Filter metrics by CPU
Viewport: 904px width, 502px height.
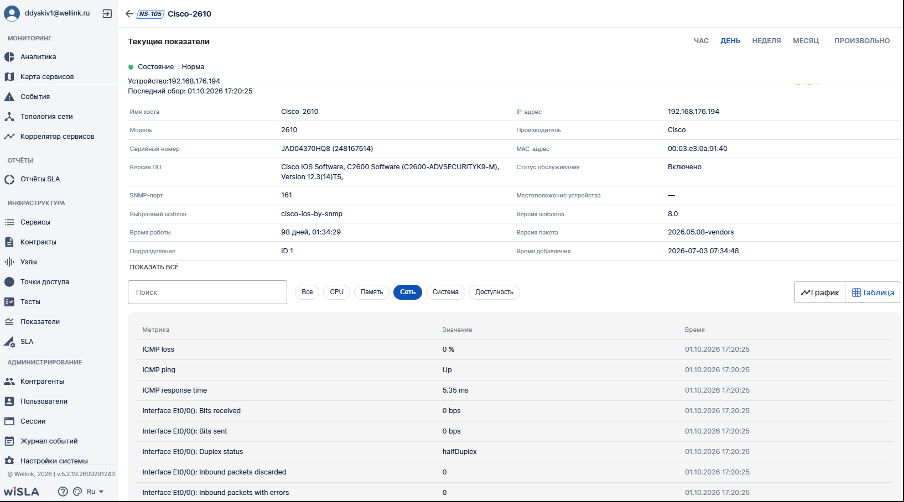[x=336, y=292]
